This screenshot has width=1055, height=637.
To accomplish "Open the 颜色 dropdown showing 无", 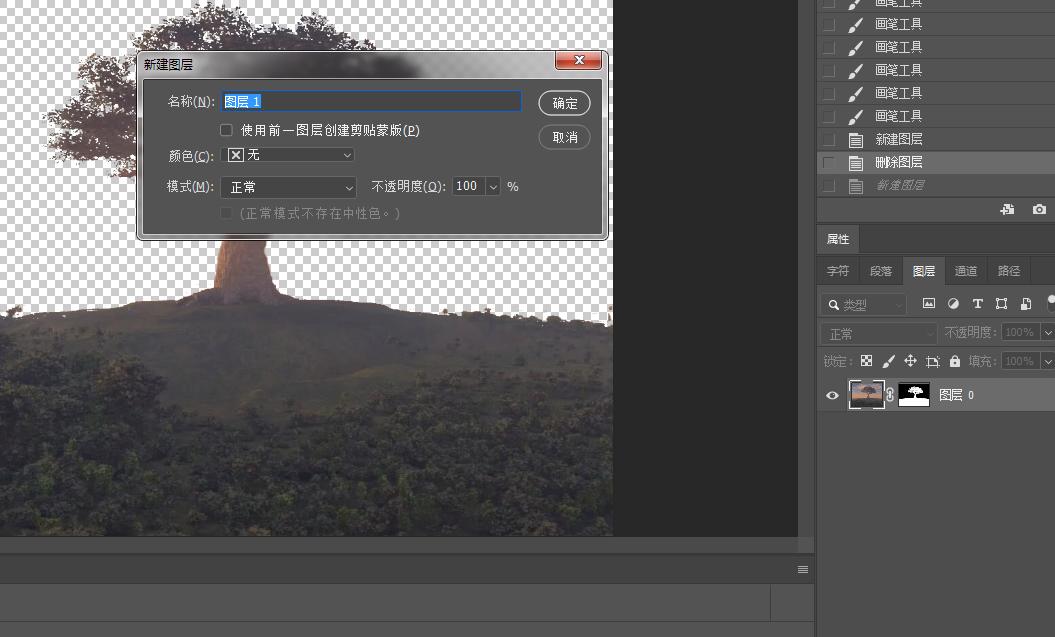I will (x=288, y=155).
